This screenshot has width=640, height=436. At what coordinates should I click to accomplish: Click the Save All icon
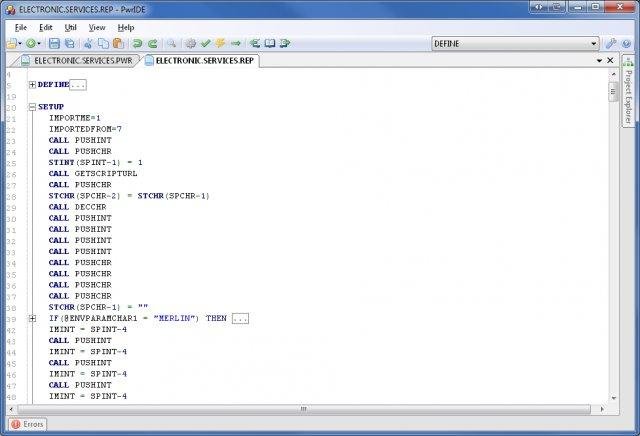pyautogui.click(x=70, y=43)
